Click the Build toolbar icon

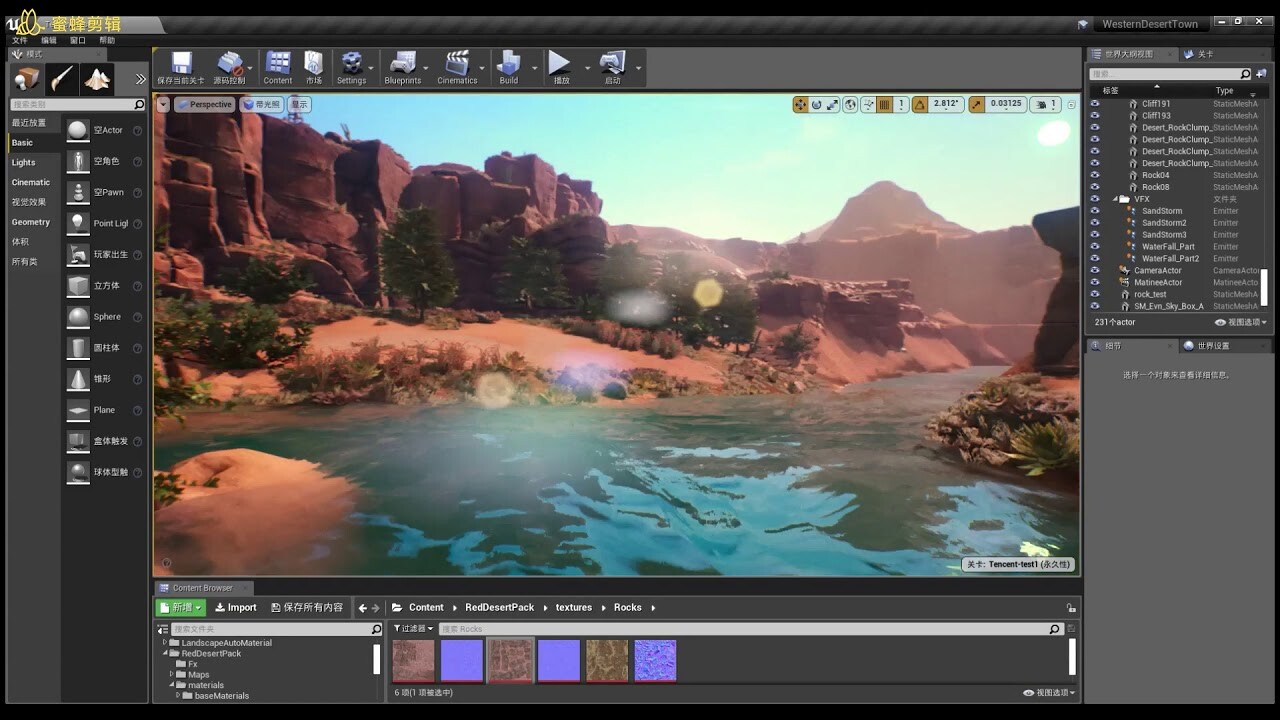(511, 64)
